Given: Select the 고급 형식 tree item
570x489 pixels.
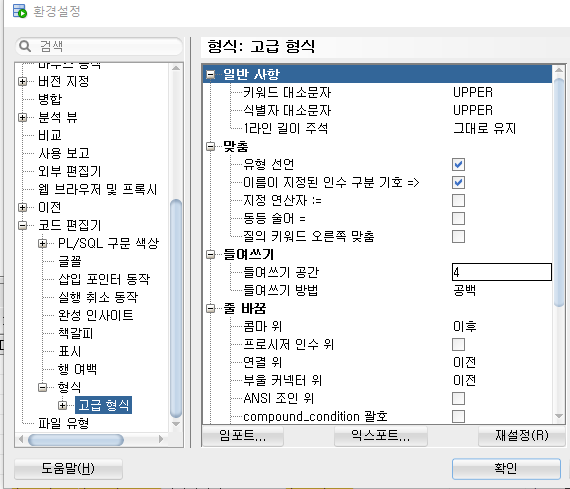Looking at the screenshot, I should click(x=104, y=405).
